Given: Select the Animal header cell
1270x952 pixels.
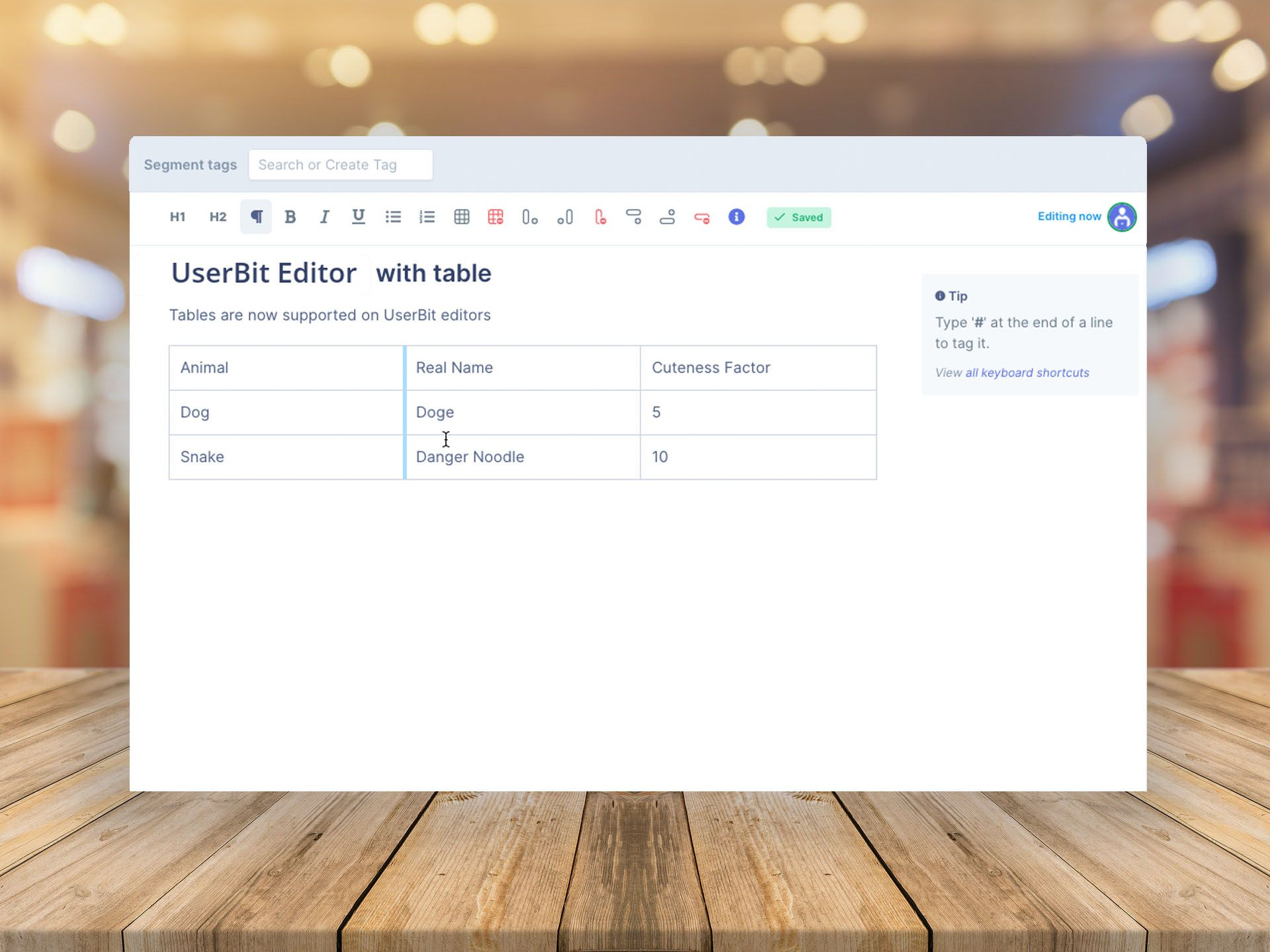Looking at the screenshot, I should tap(286, 368).
